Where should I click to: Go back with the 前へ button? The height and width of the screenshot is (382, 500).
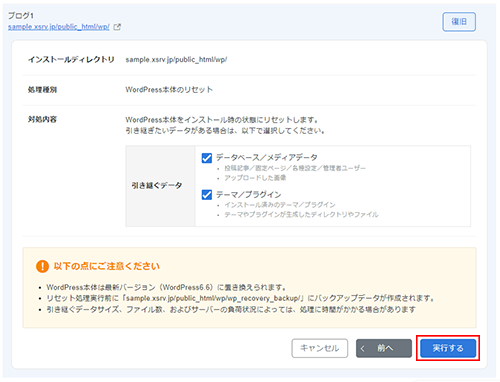click(384, 348)
